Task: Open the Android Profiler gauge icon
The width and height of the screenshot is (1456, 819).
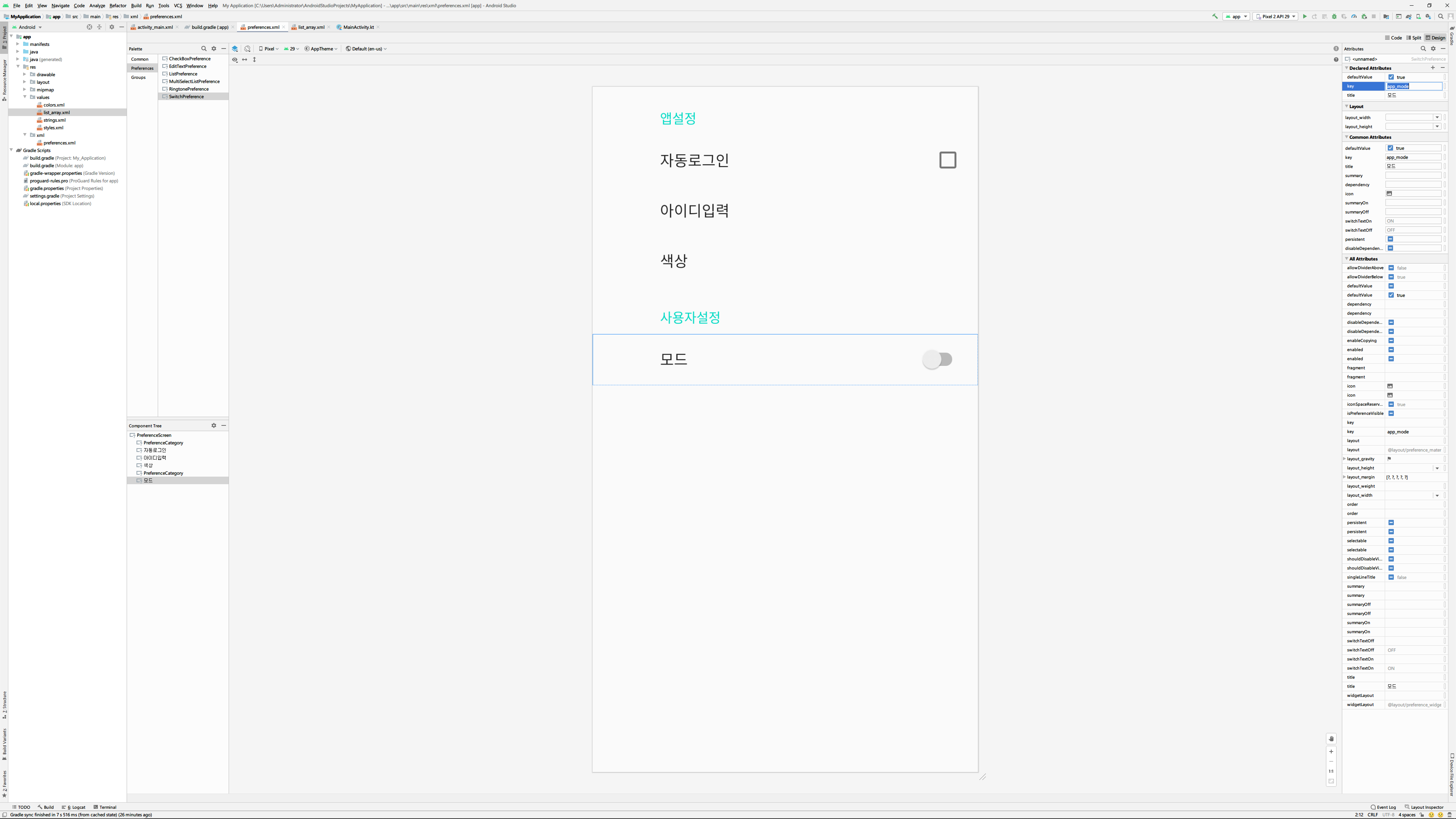Action: 1354,16
